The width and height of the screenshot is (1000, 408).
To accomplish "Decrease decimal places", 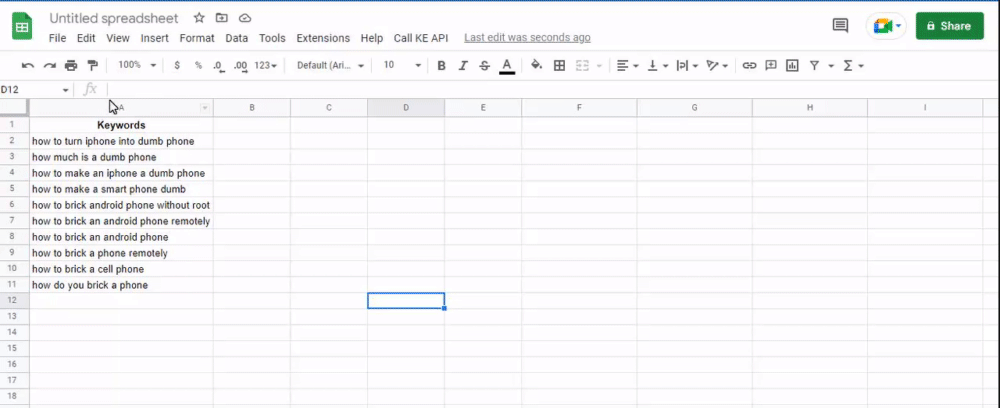I will 219,66.
